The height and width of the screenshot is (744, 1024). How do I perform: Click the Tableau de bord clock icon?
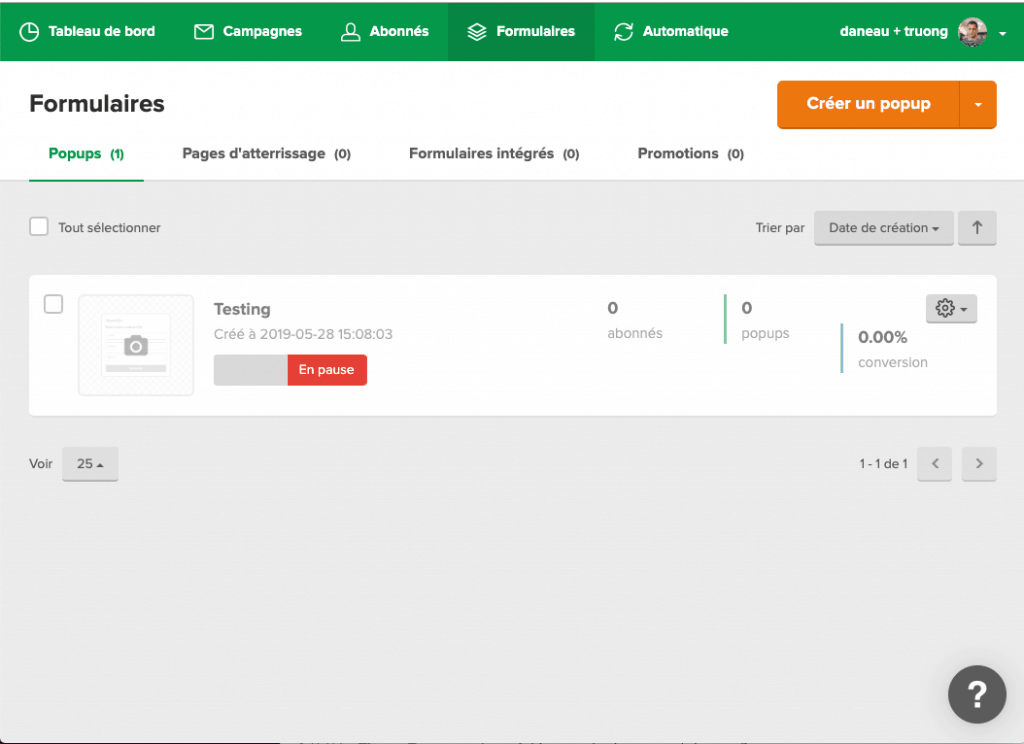click(x=30, y=31)
